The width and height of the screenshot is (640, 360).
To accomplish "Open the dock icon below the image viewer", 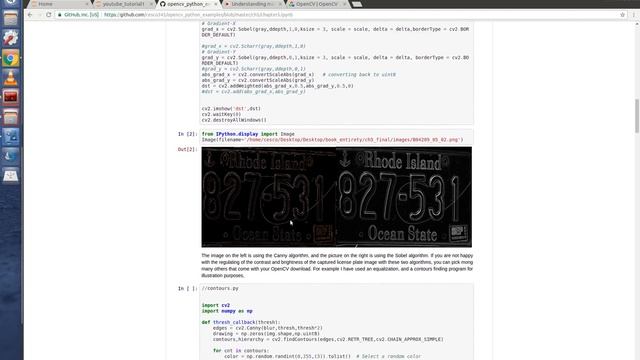I will click(11, 156).
